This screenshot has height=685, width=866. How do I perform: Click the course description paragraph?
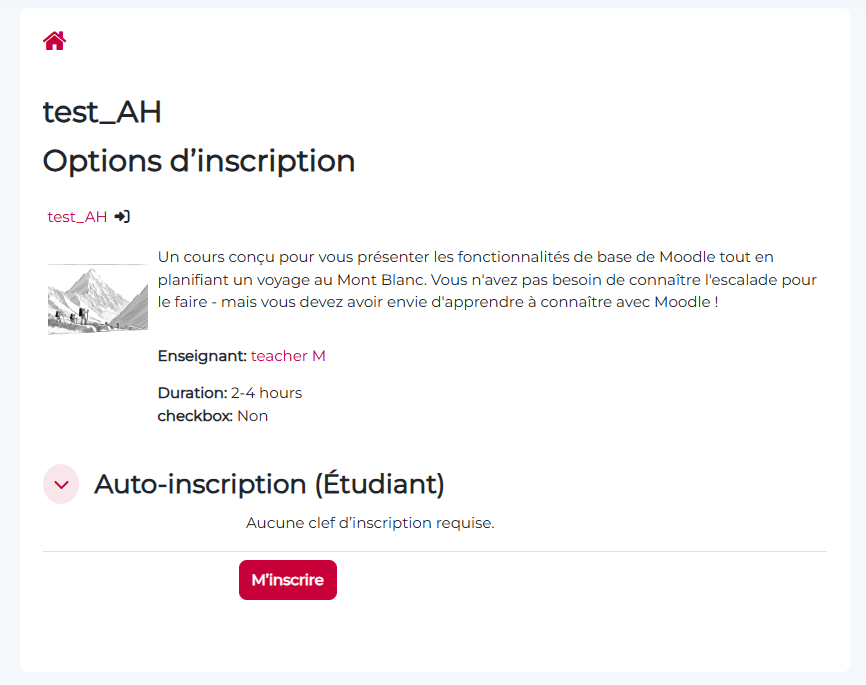pyautogui.click(x=487, y=279)
